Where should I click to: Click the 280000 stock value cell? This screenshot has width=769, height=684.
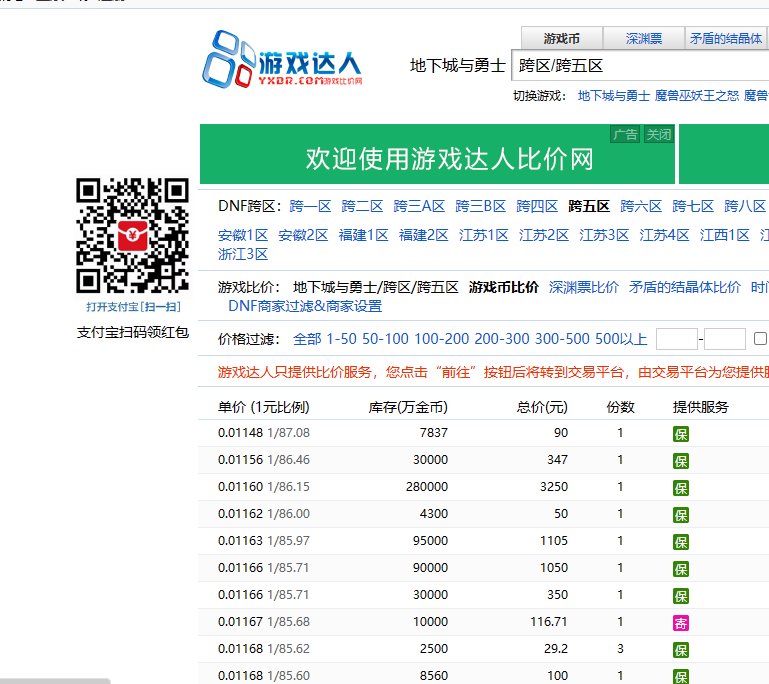point(427,487)
